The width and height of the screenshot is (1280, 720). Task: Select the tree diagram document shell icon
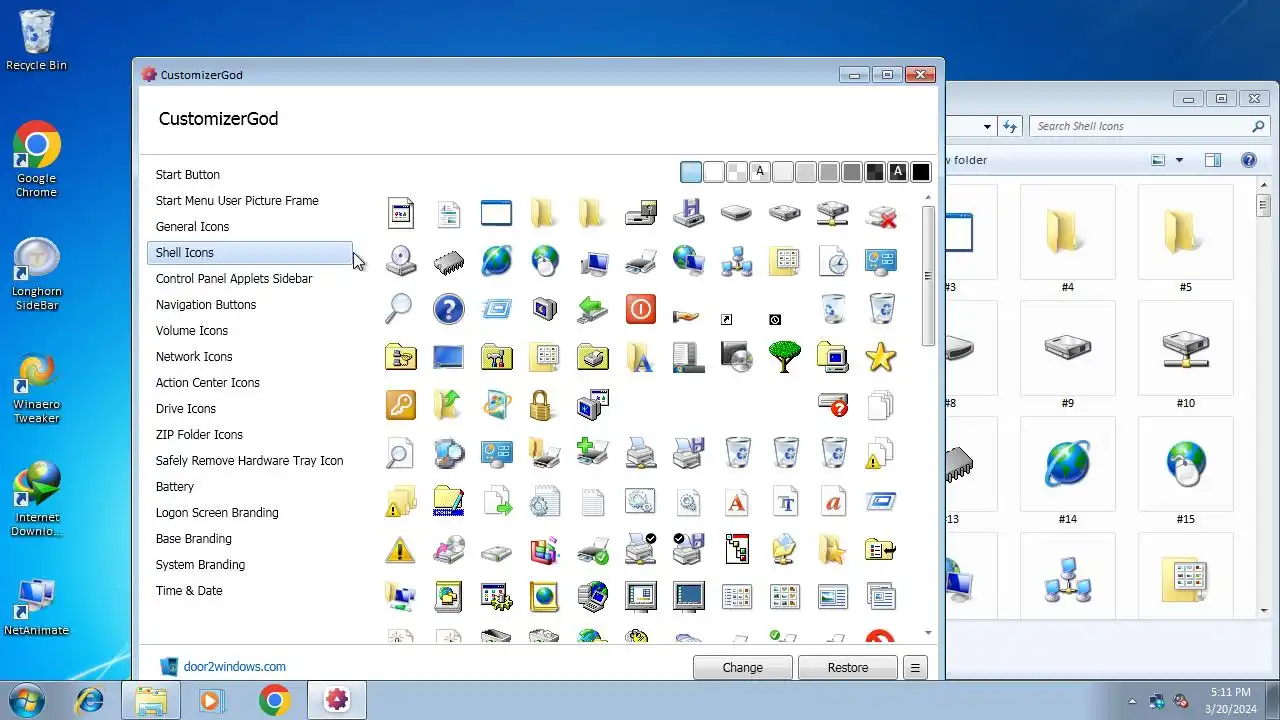736,549
